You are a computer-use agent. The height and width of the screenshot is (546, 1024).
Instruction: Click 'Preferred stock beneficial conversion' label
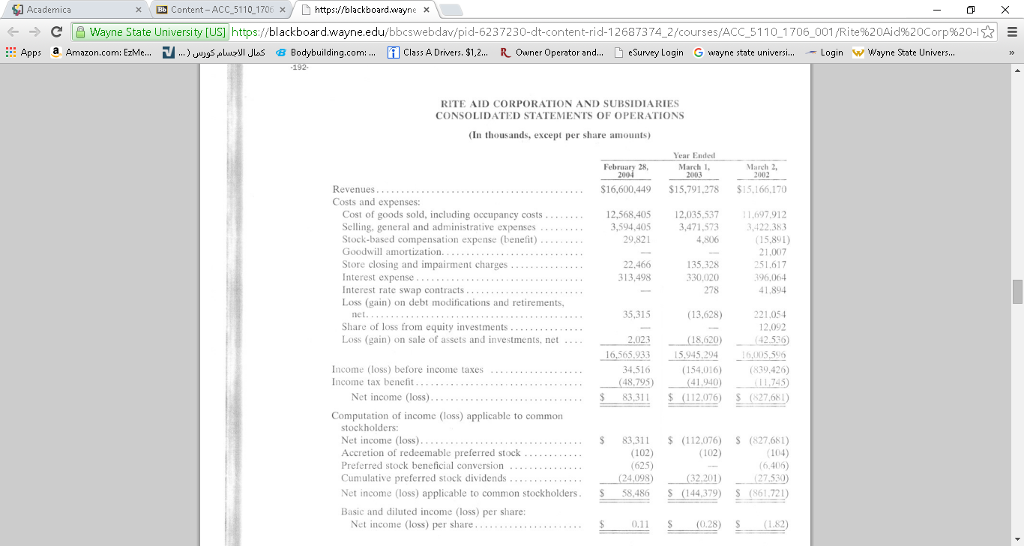[422, 466]
